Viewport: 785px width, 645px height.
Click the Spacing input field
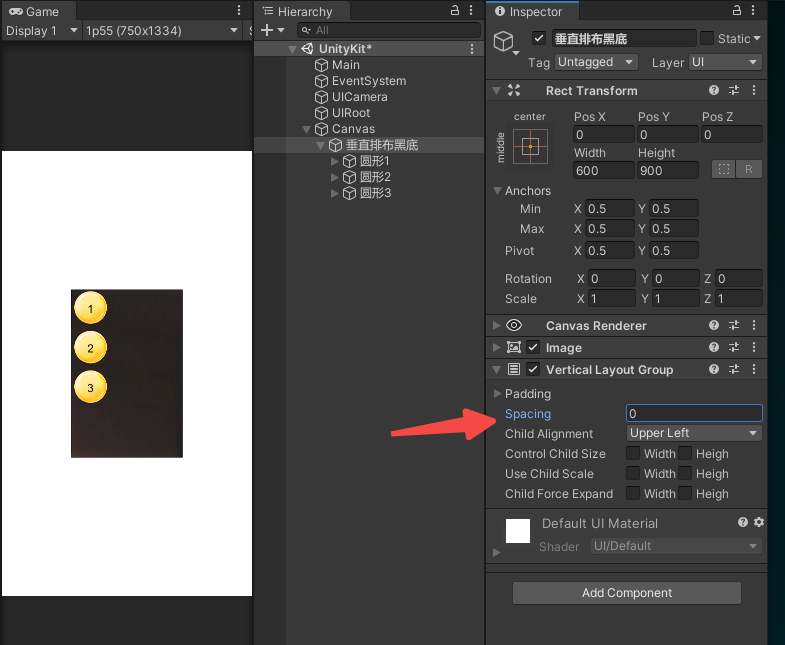click(x=694, y=413)
